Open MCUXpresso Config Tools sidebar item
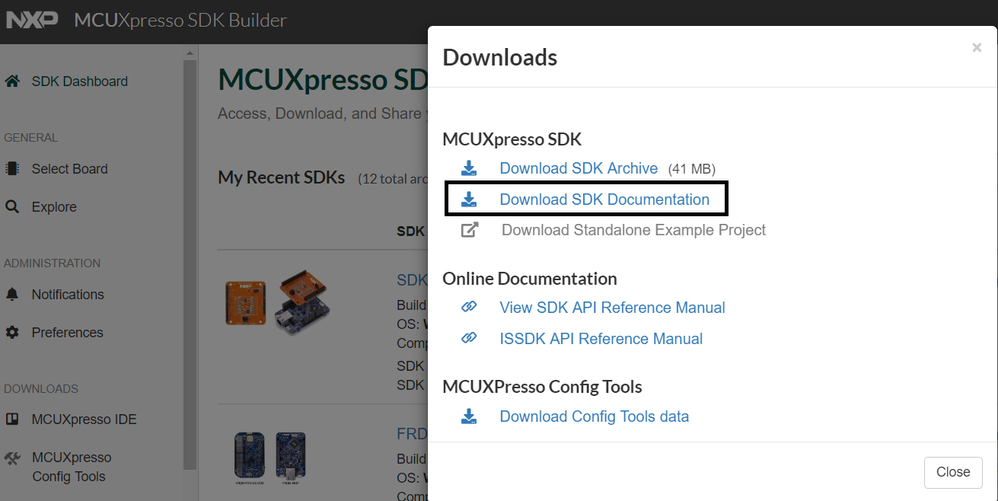 (71, 466)
